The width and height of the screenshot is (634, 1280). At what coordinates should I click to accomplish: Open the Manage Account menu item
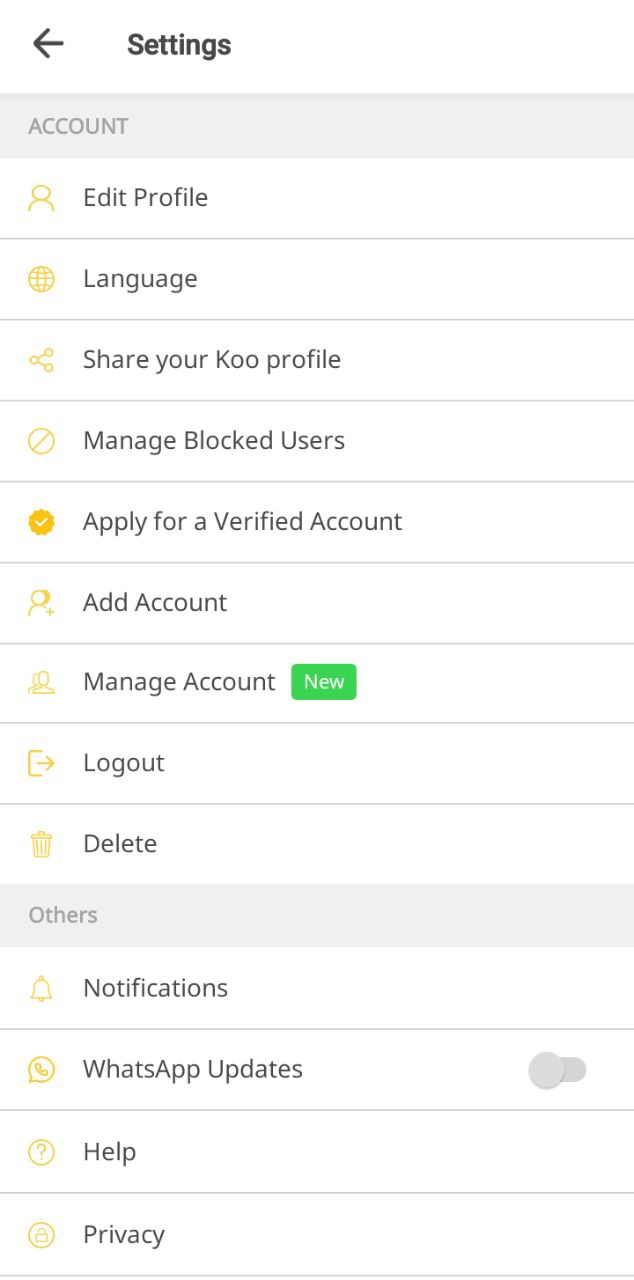click(179, 682)
